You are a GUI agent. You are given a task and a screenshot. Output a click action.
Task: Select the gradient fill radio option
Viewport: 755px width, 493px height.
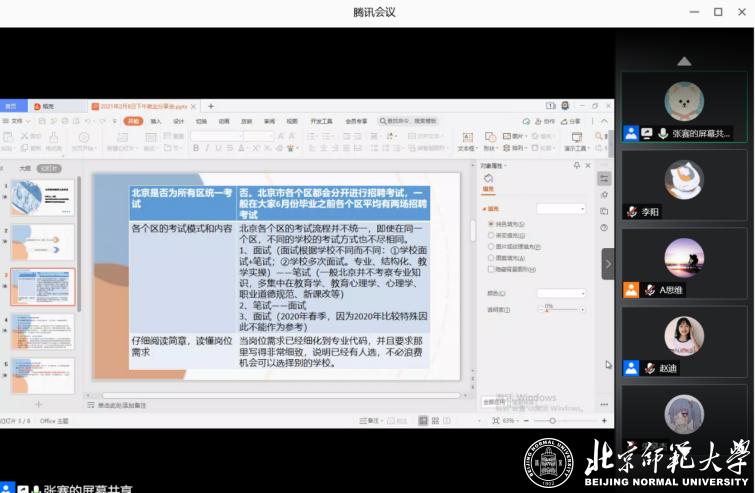click(x=490, y=234)
